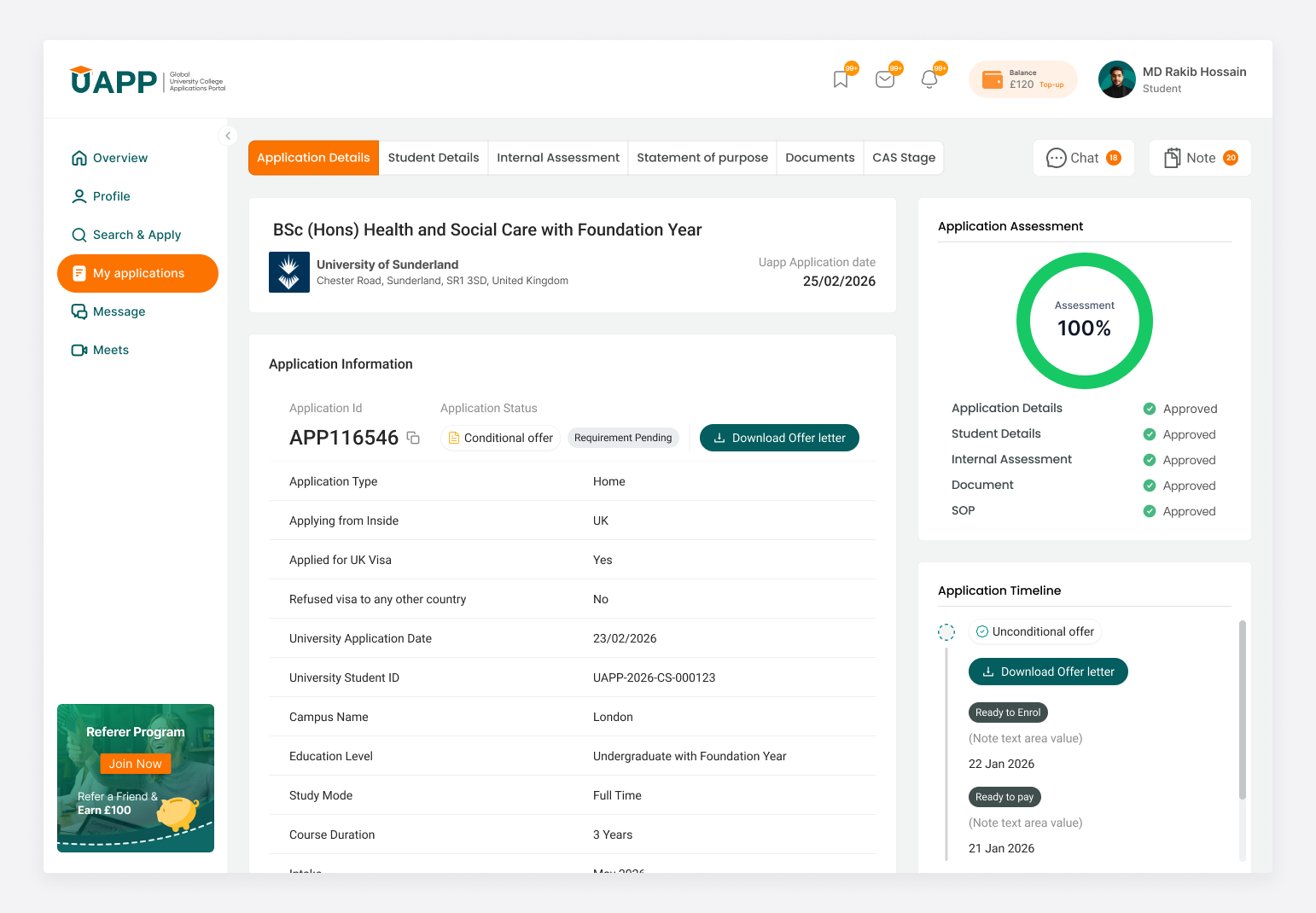The height and width of the screenshot is (913, 1316).
Task: Open Meets in sidebar
Action: coord(100,350)
